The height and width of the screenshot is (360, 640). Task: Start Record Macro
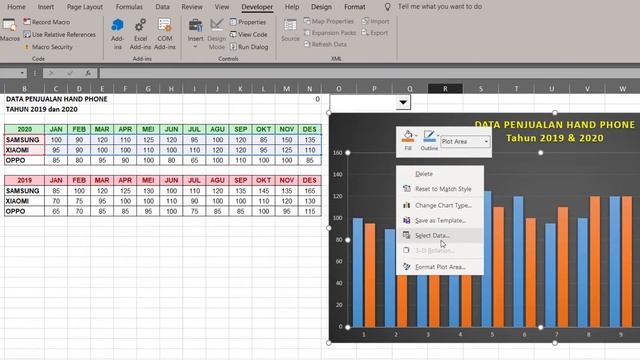pos(47,22)
